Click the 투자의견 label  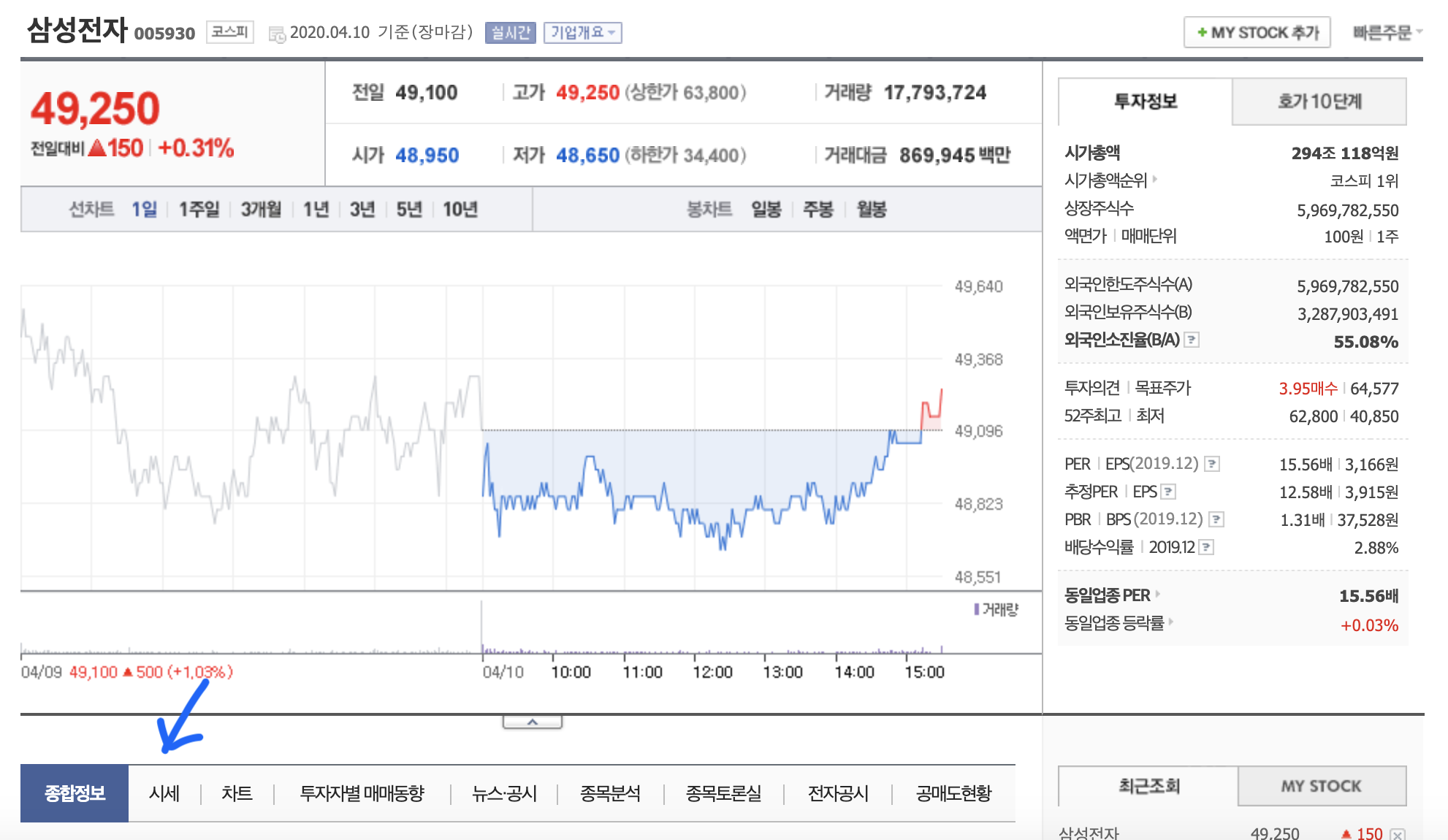[1092, 388]
